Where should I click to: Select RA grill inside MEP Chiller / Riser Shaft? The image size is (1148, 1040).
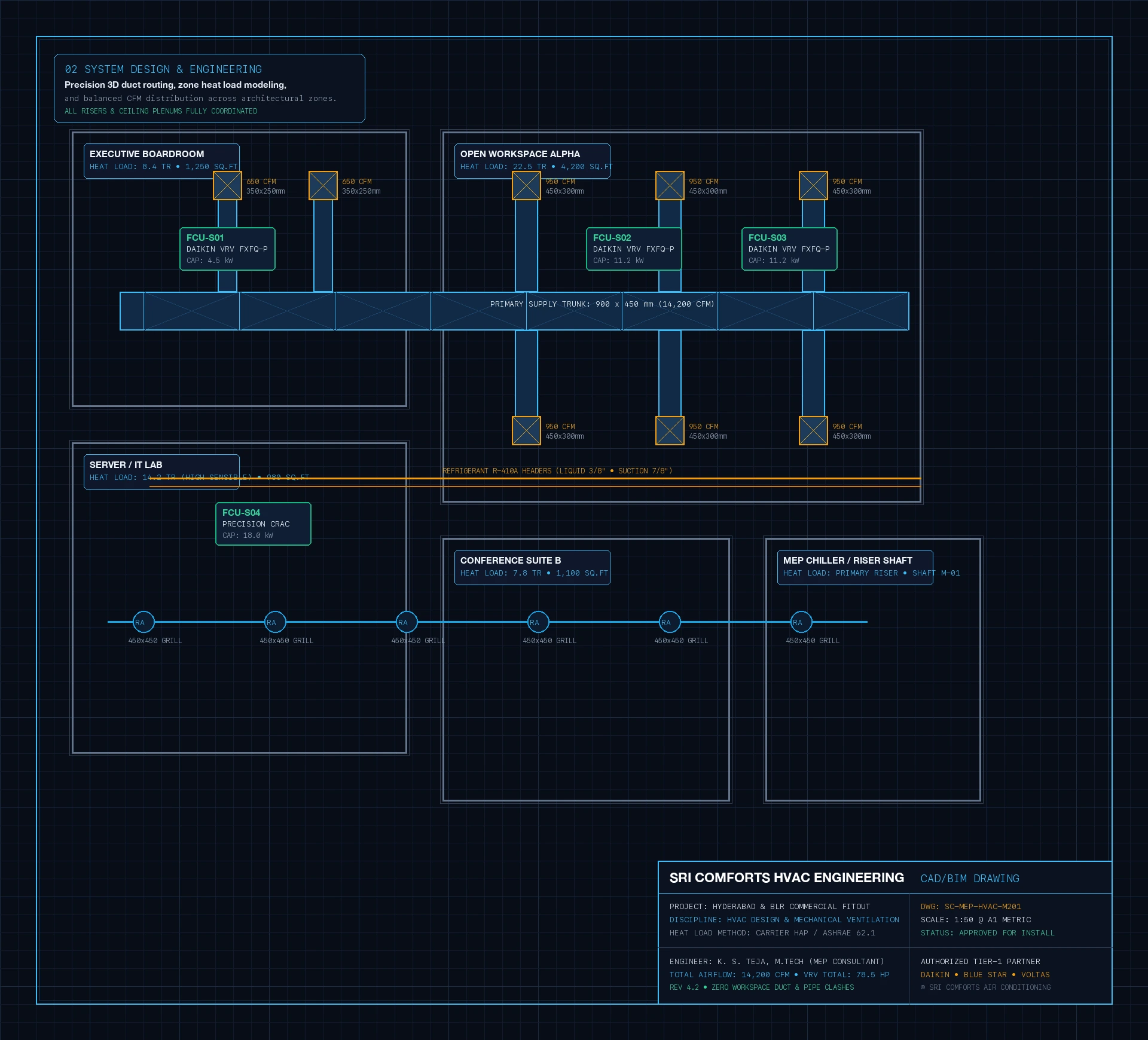click(x=801, y=622)
